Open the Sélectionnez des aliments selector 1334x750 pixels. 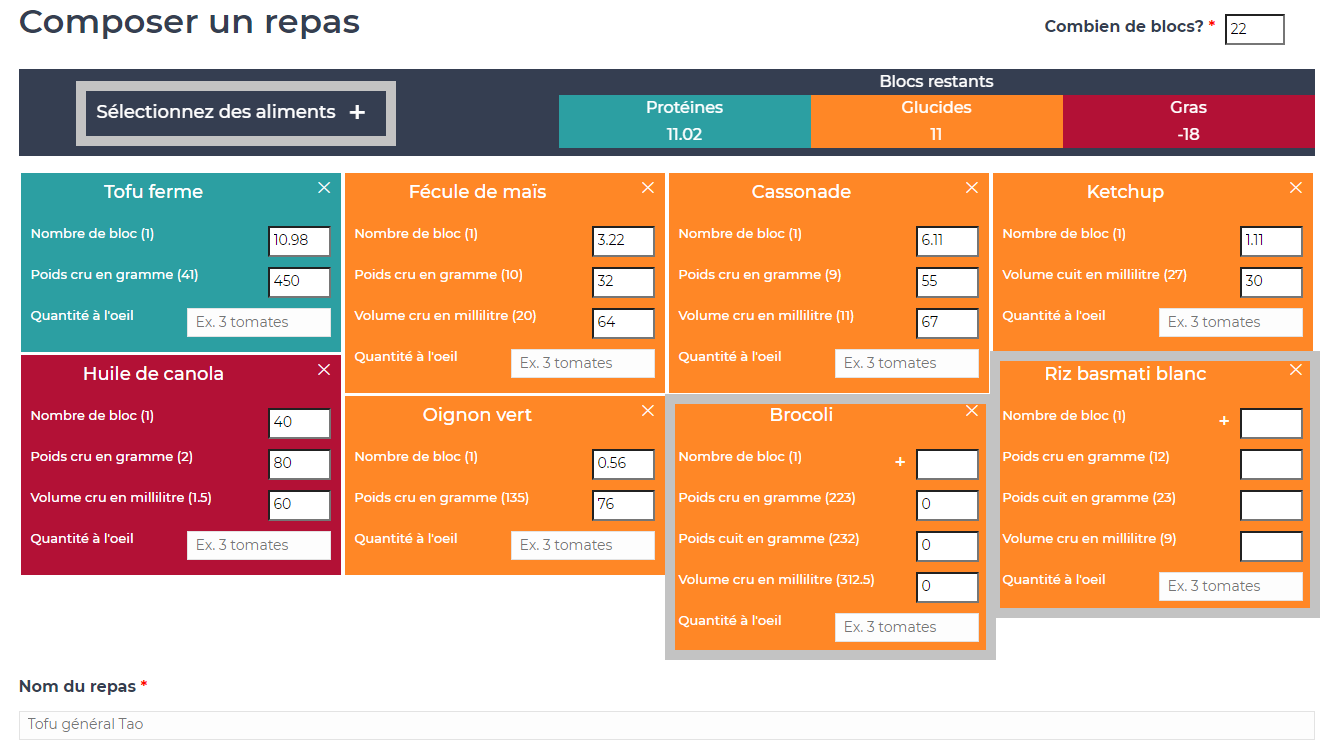click(x=235, y=113)
